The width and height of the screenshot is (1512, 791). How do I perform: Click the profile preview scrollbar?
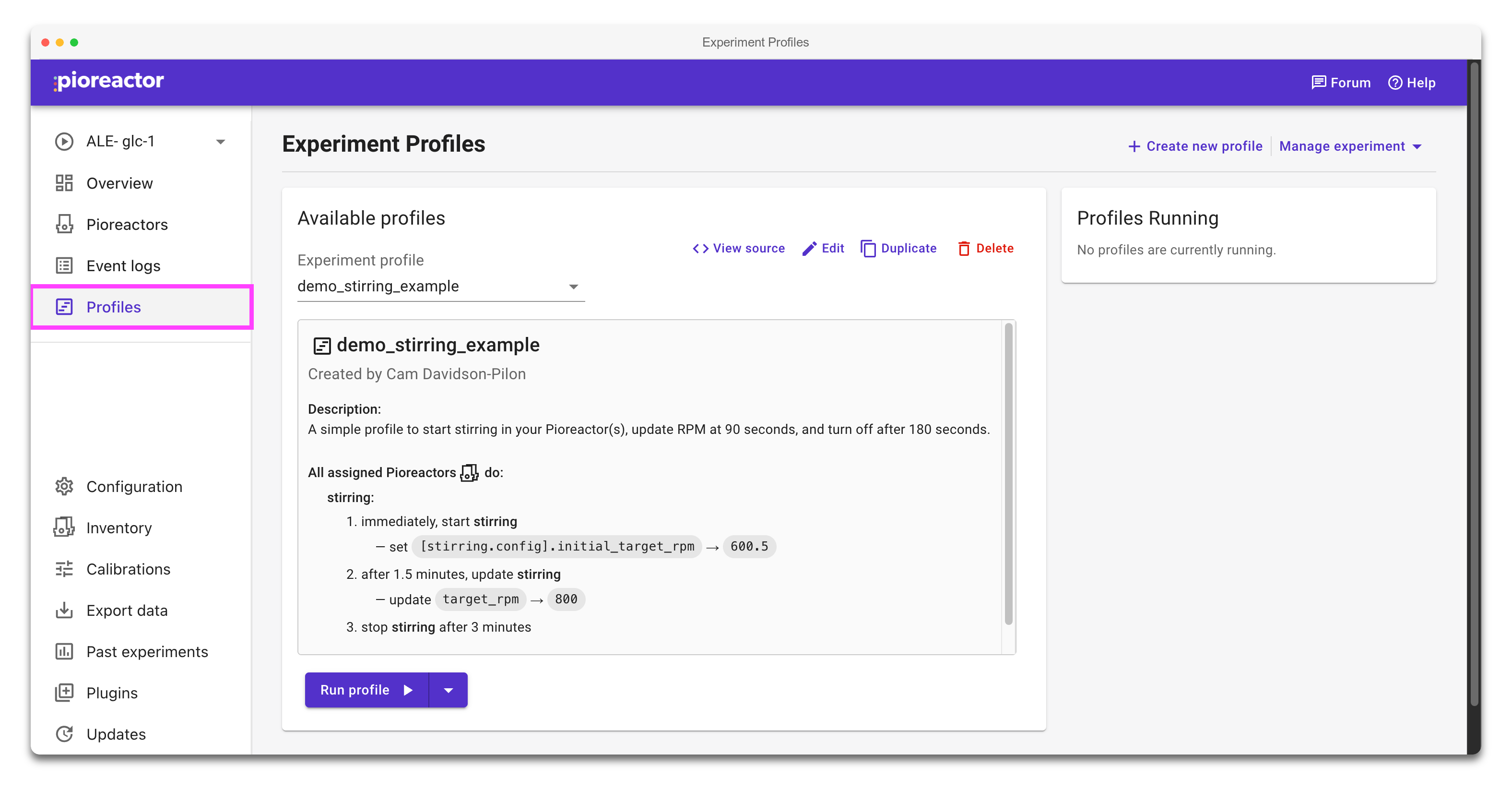pyautogui.click(x=1008, y=473)
